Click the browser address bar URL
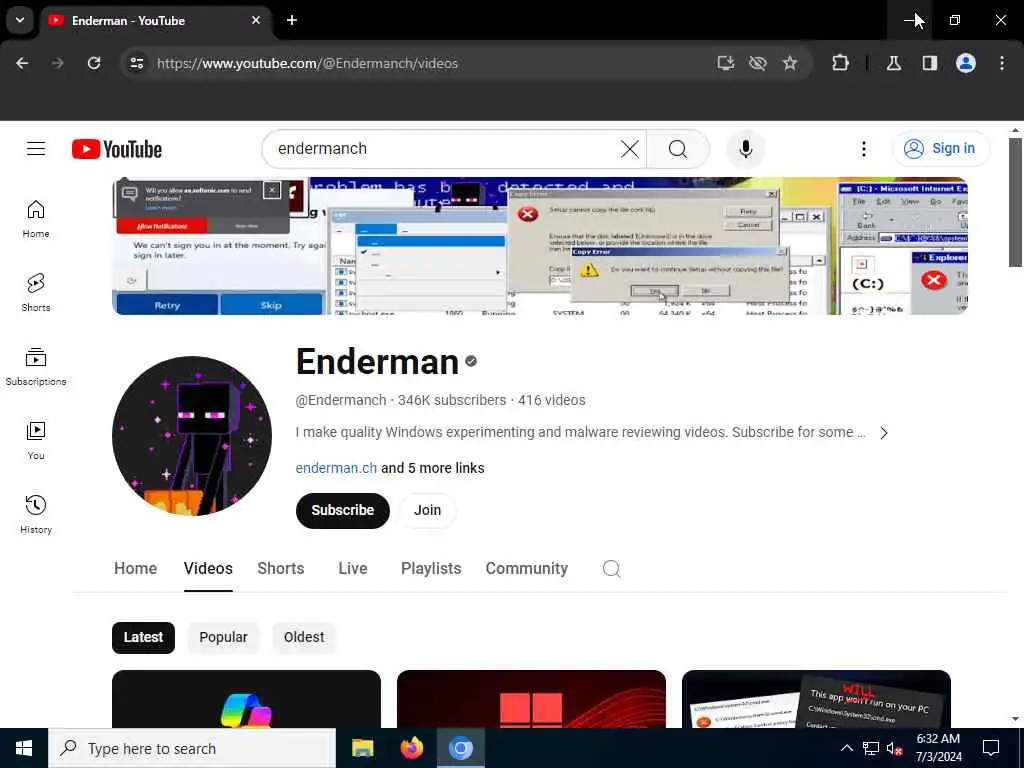Image resolution: width=1024 pixels, height=768 pixels. (307, 63)
